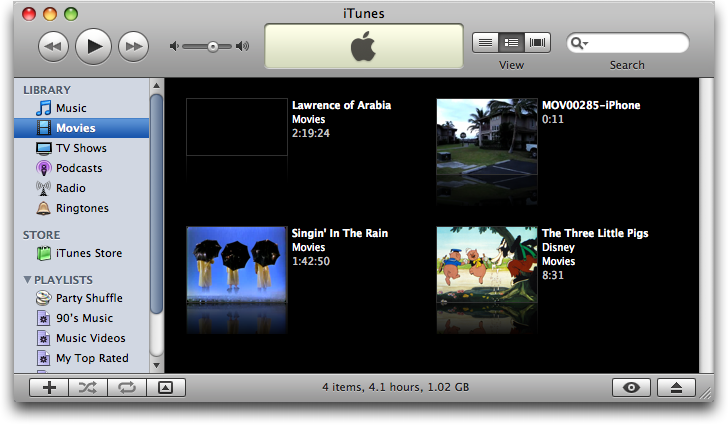Click the Ringtones bell icon
Viewport: 728px width, 425px height.
(44, 208)
